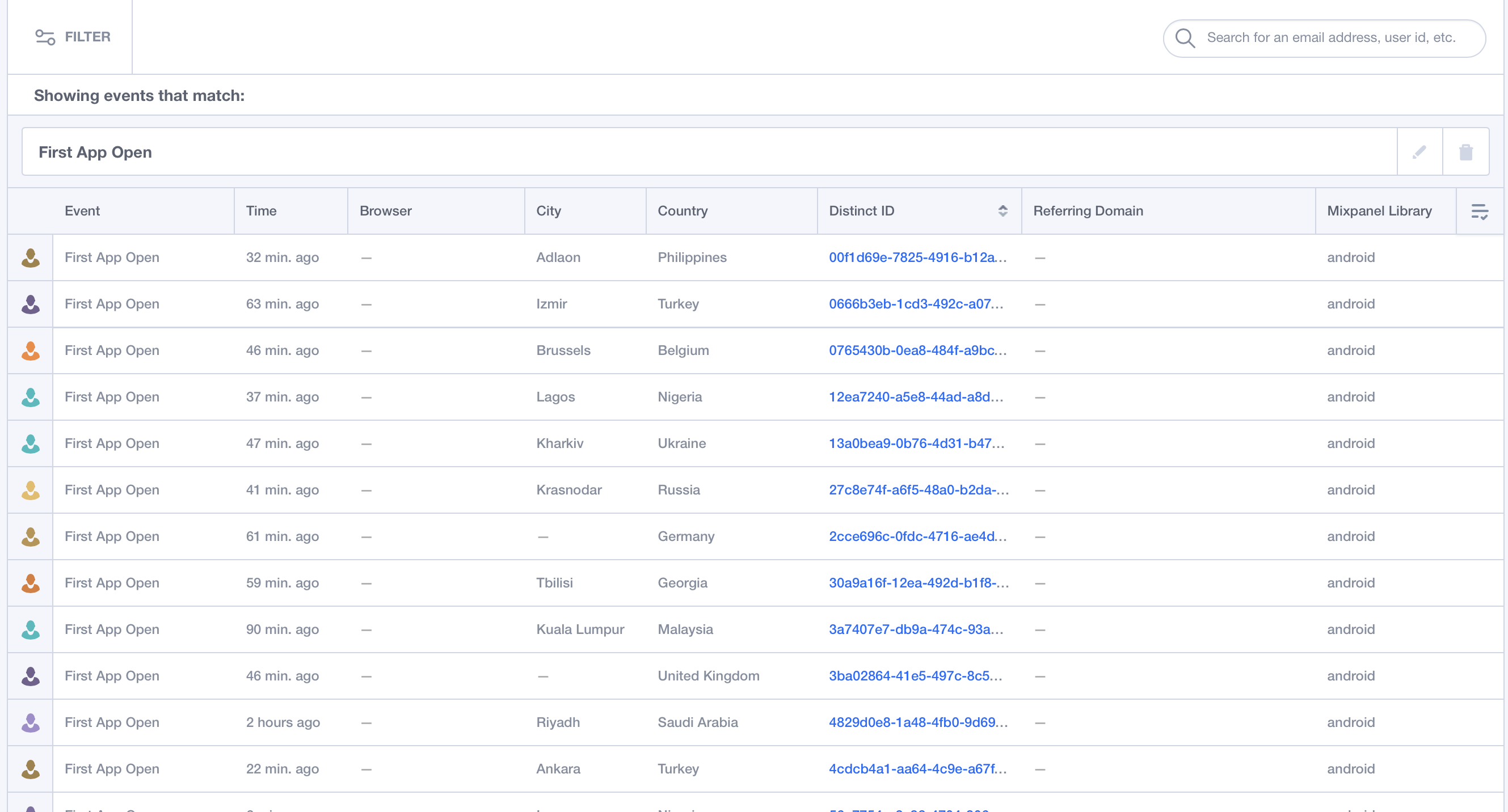Screen dimensions: 1508x812
Task: Click the Referring Domain column header
Action: coord(1088,210)
